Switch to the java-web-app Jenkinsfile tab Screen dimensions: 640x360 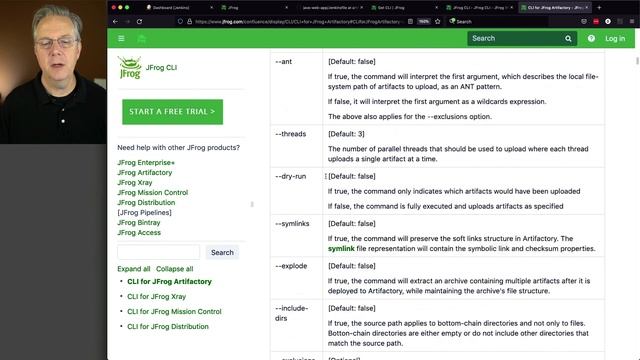(329, 7)
